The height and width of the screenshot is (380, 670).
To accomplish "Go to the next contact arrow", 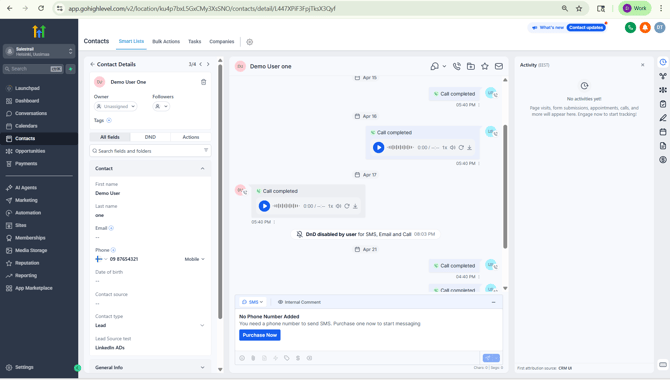I will tap(208, 65).
